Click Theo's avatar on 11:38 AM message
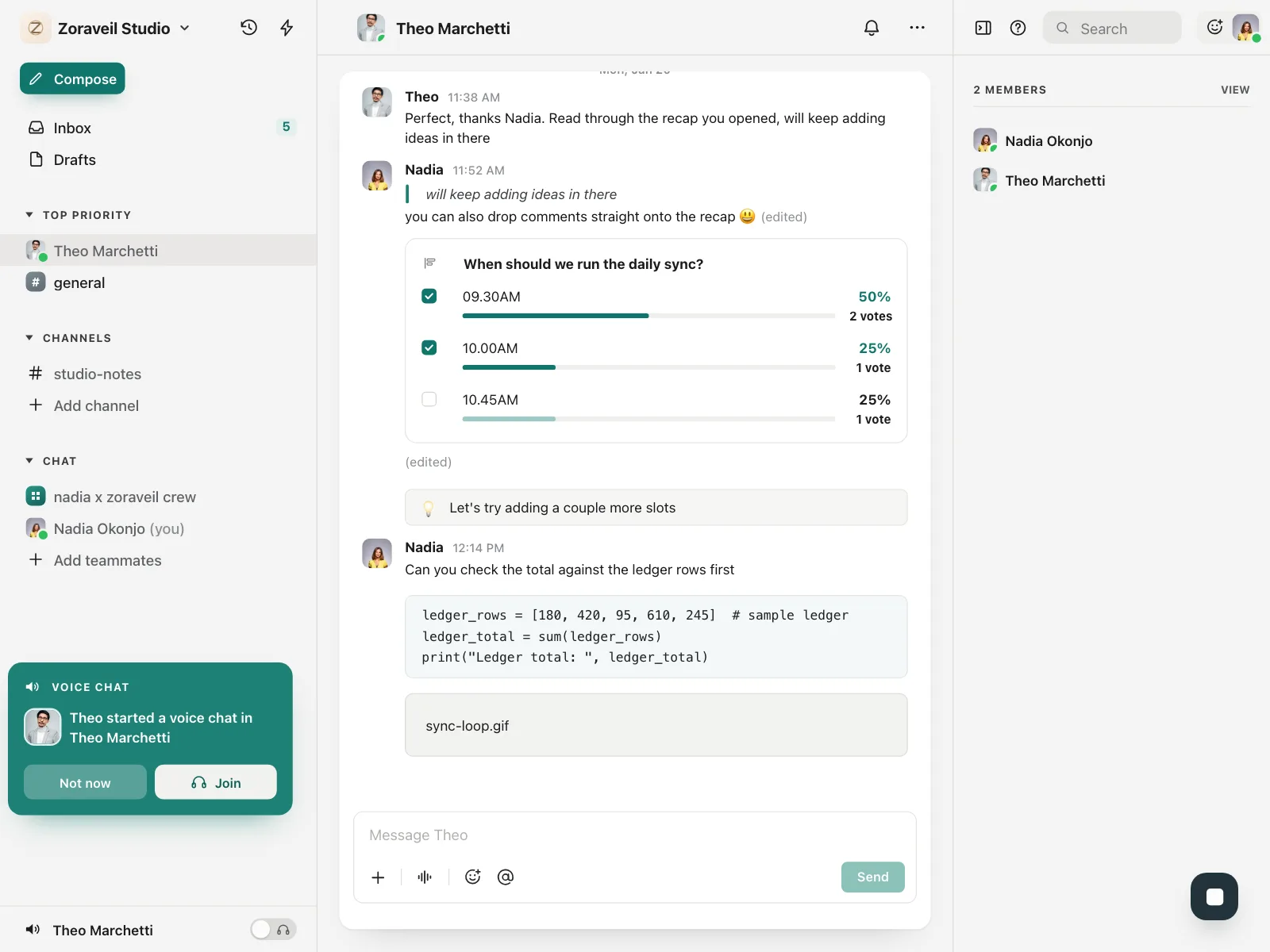The height and width of the screenshot is (952, 1270). 377,102
